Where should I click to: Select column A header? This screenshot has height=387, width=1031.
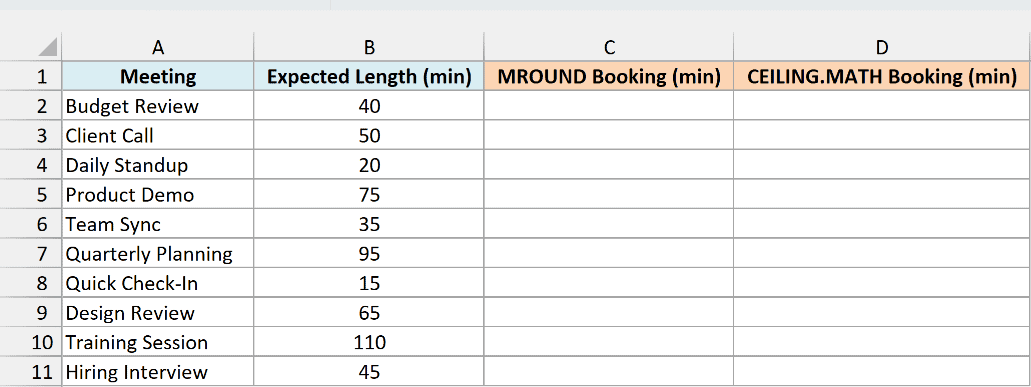pyautogui.click(x=158, y=47)
